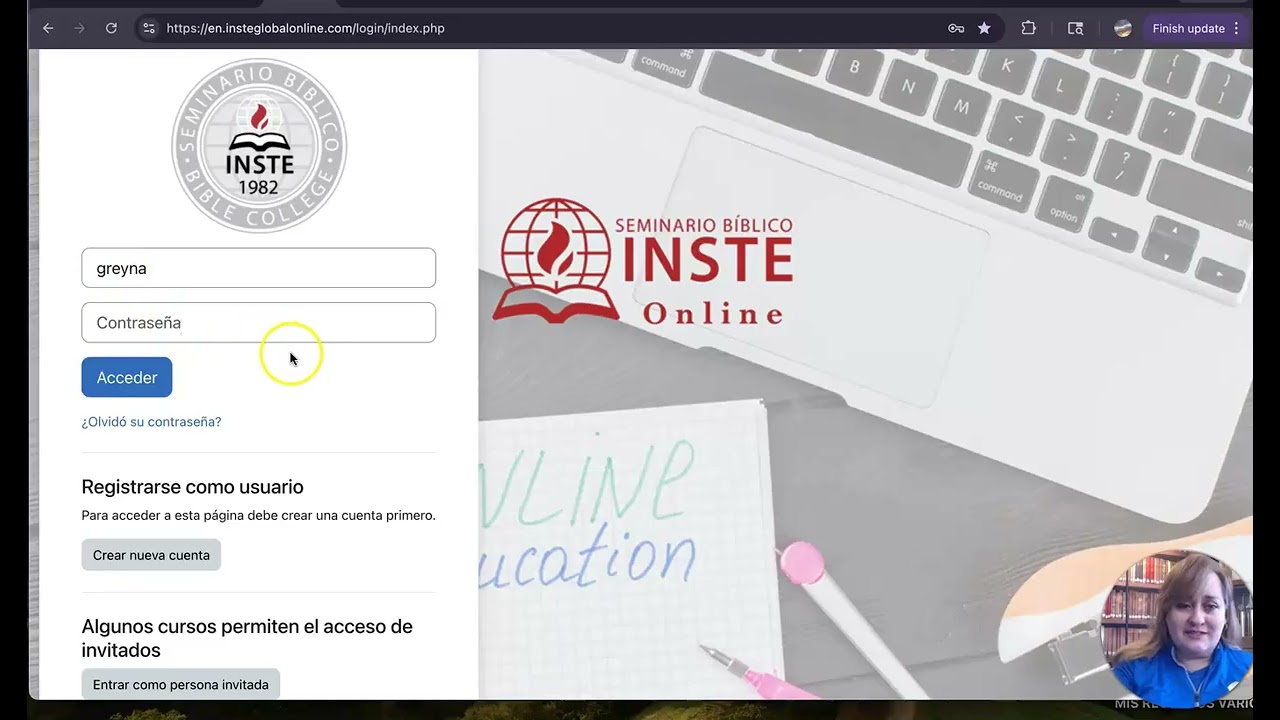Screen dimensions: 1280x720
Task: Open the ¿Olvidó su contraseña? link
Action: tap(151, 422)
